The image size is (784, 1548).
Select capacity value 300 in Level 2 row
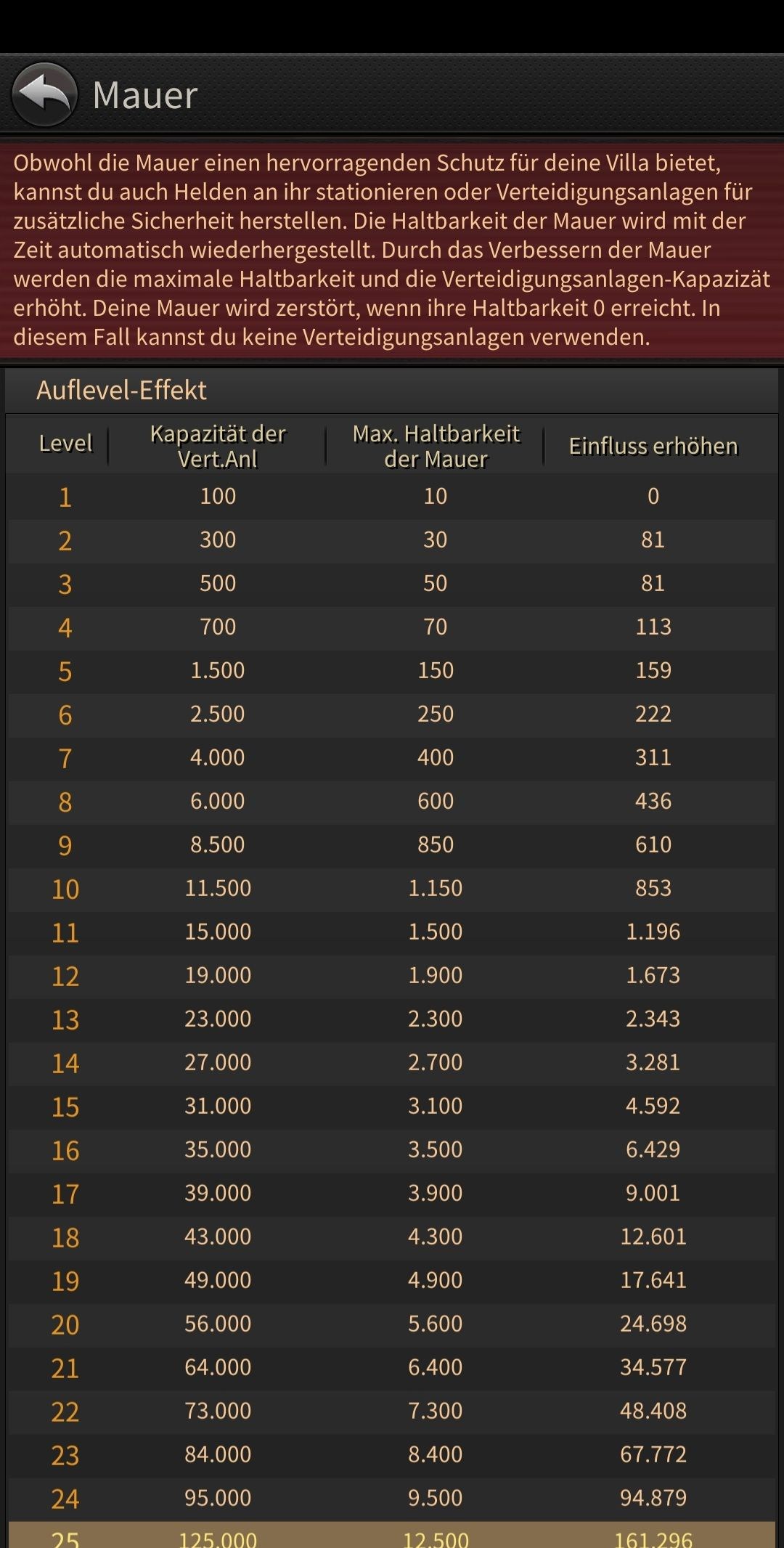218,539
